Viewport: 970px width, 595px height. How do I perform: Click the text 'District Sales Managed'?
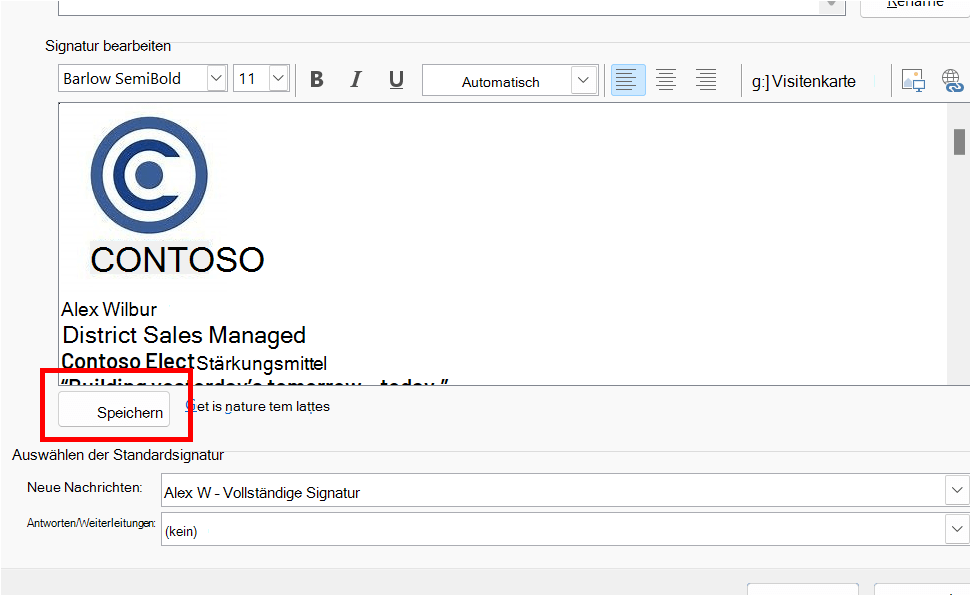pos(184,335)
